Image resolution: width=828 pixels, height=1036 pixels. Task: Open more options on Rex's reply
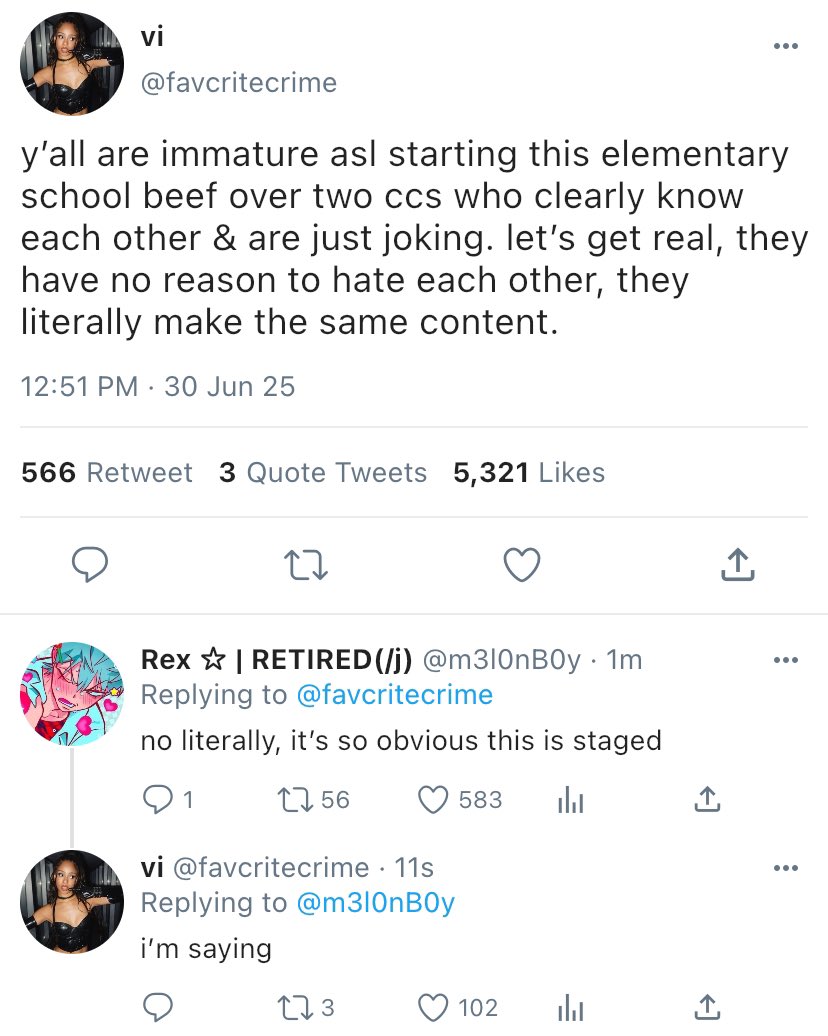coord(786,660)
